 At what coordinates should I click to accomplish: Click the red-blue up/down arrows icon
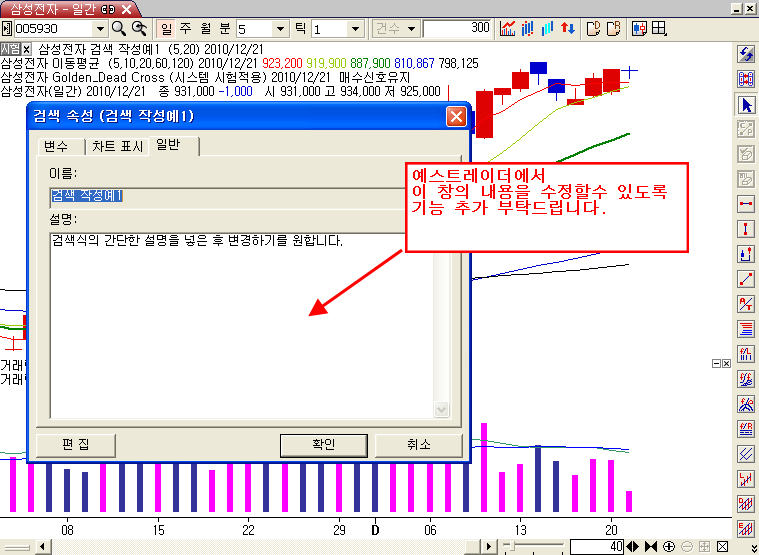click(x=567, y=28)
